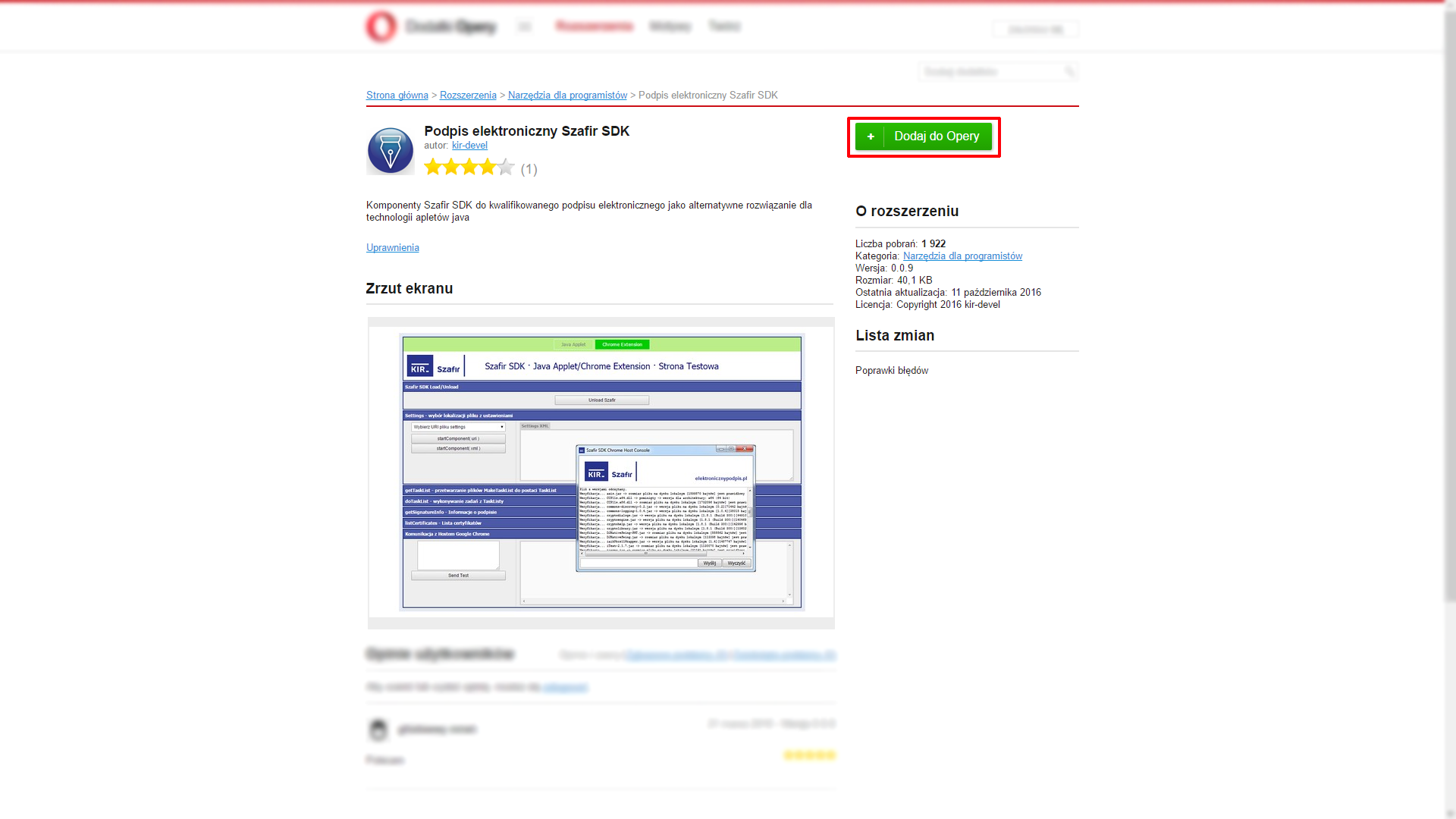Screen dimensions: 1456x819
Task: Click the Rozszerzenia breadcrumb link
Action: (468, 96)
